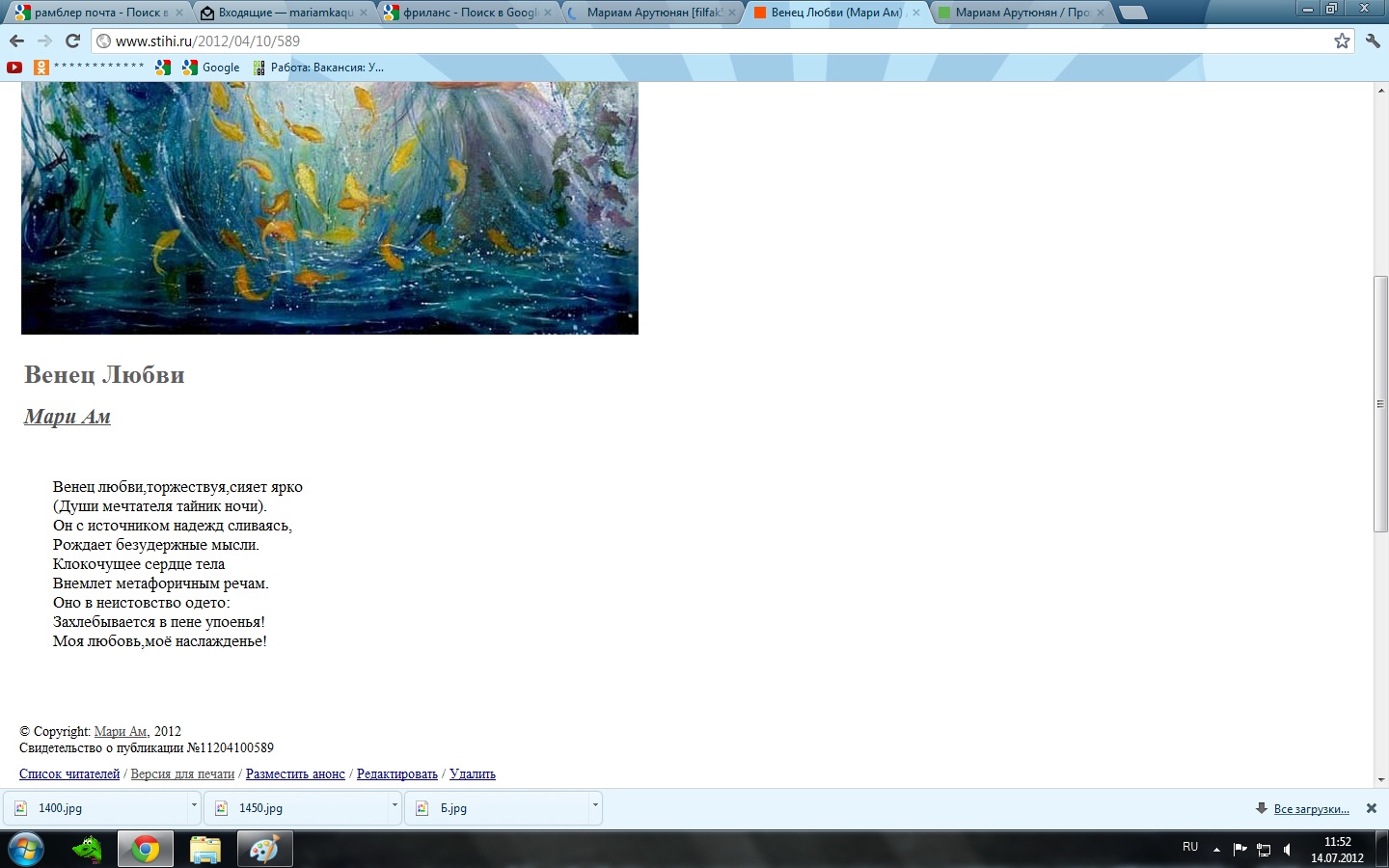Open the Редактировать link
Image resolution: width=1389 pixels, height=868 pixels.
(x=397, y=773)
